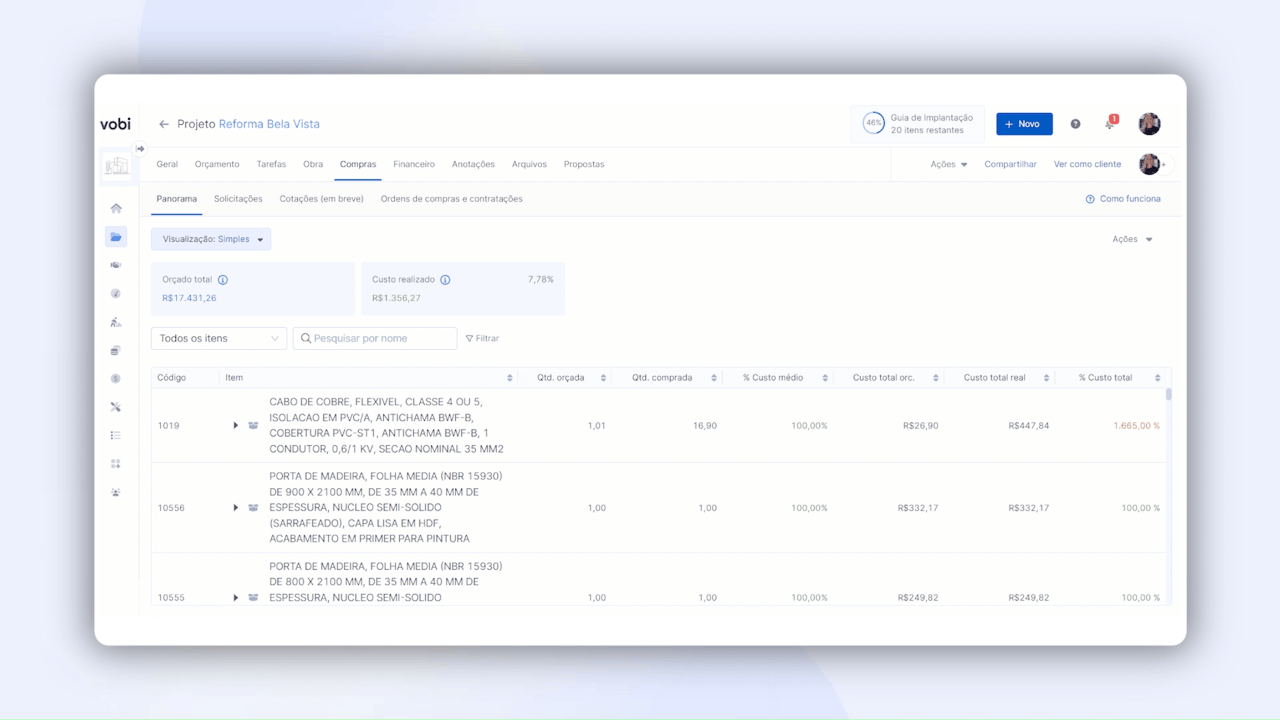Open the project Ações dropdown beside Compartilhar

(949, 164)
